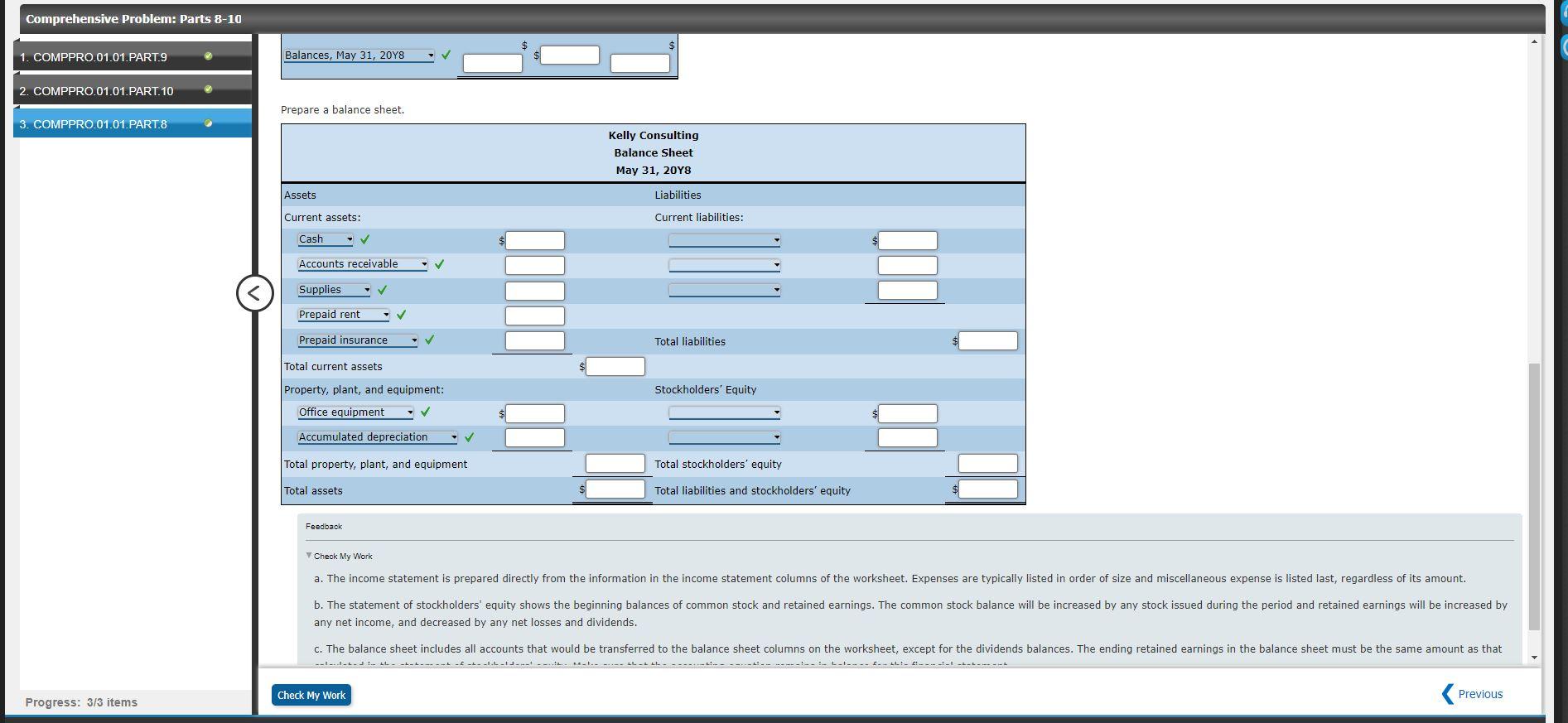This screenshot has height=723, width=1568.
Task: Select COMPPRO.01.01.PART.9 in the sidebar
Action: [133, 56]
